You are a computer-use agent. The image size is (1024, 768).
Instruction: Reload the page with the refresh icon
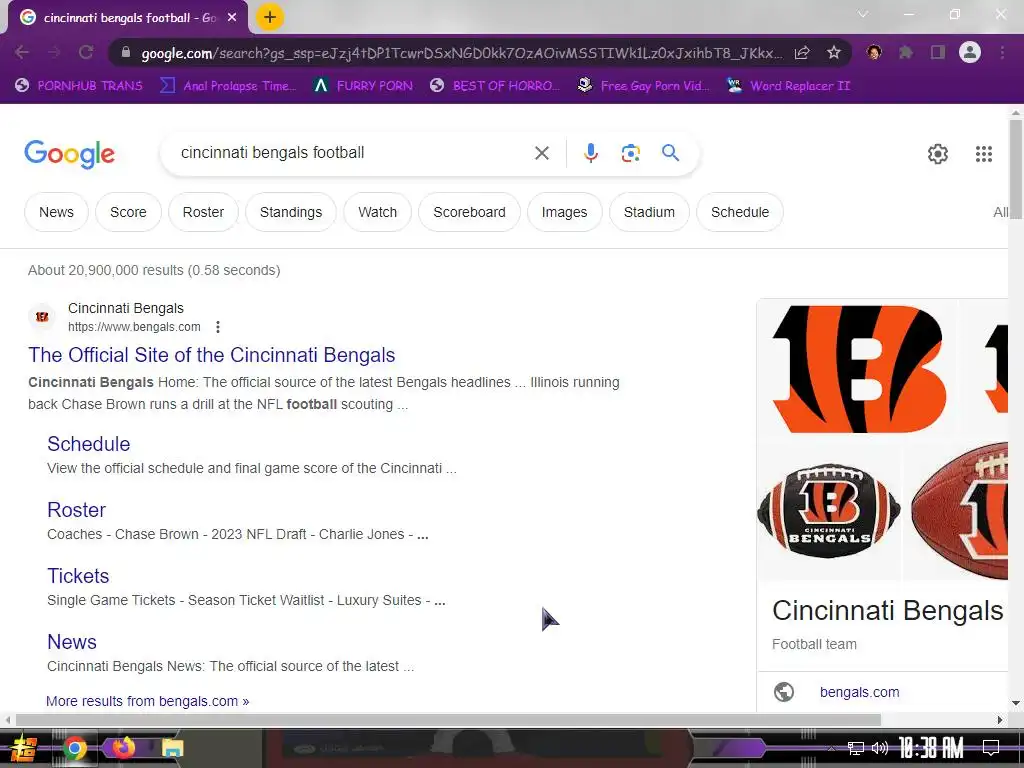pyautogui.click(x=86, y=53)
